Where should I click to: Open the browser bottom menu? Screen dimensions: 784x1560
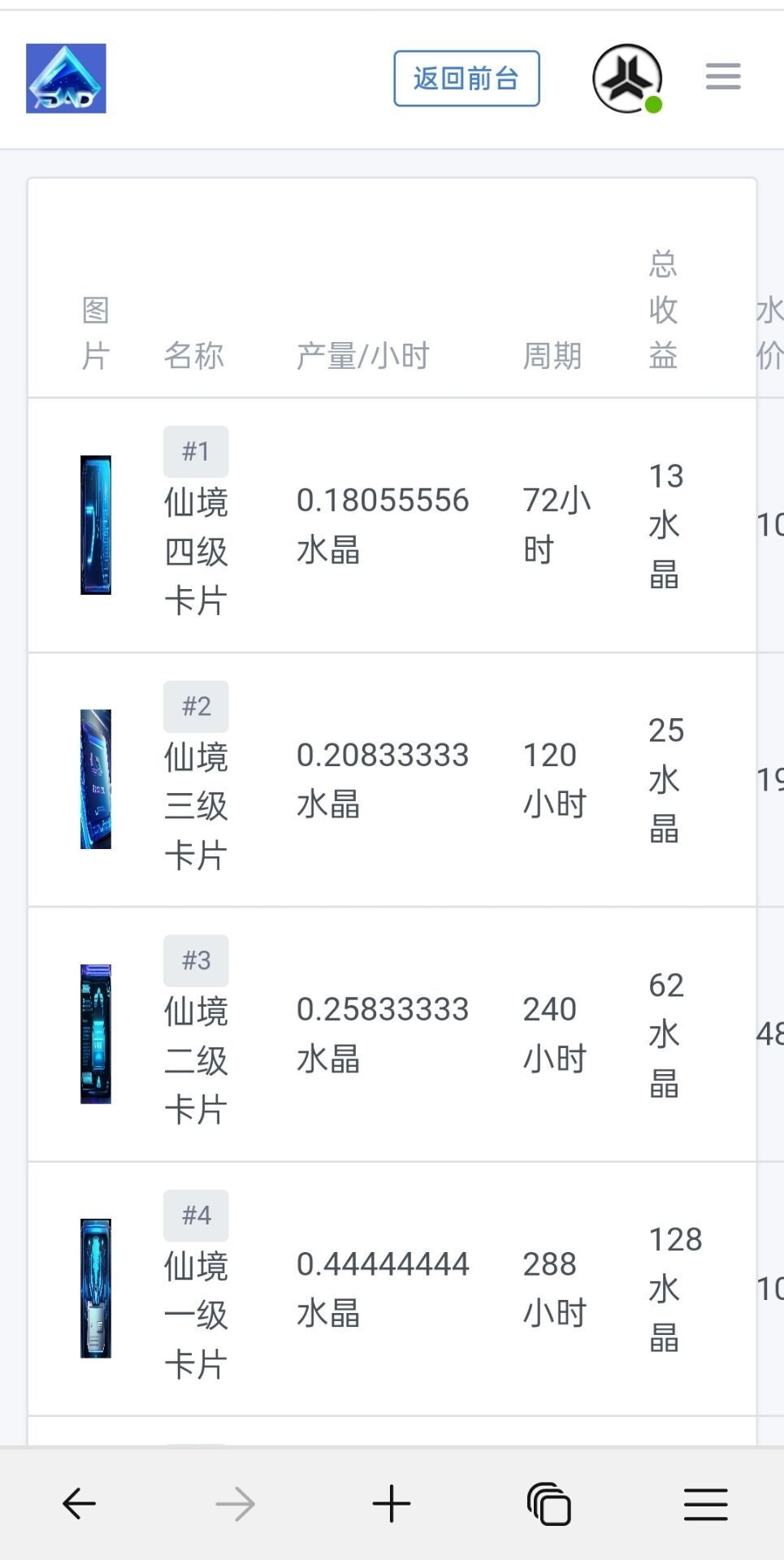click(x=705, y=1504)
